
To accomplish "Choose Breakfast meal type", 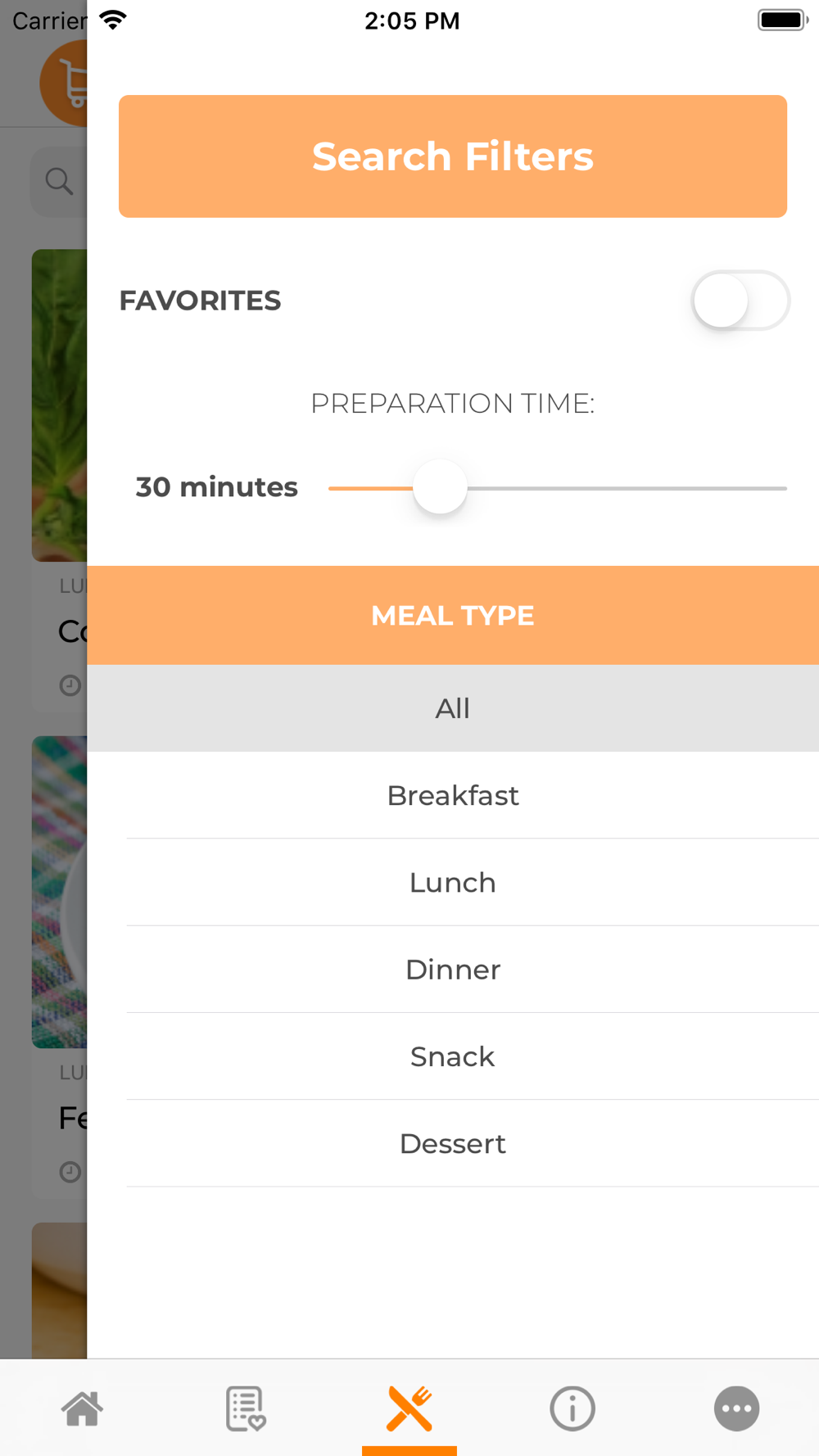I will point(453,795).
